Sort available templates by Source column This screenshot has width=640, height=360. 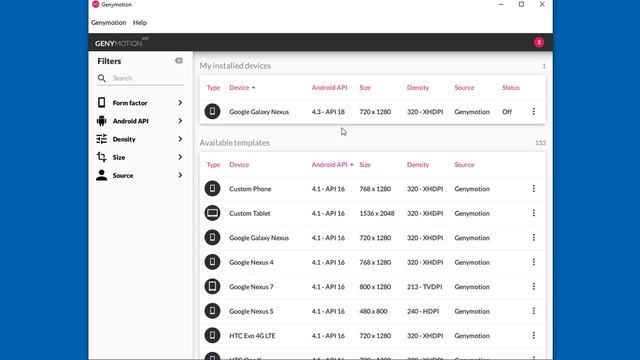464,164
